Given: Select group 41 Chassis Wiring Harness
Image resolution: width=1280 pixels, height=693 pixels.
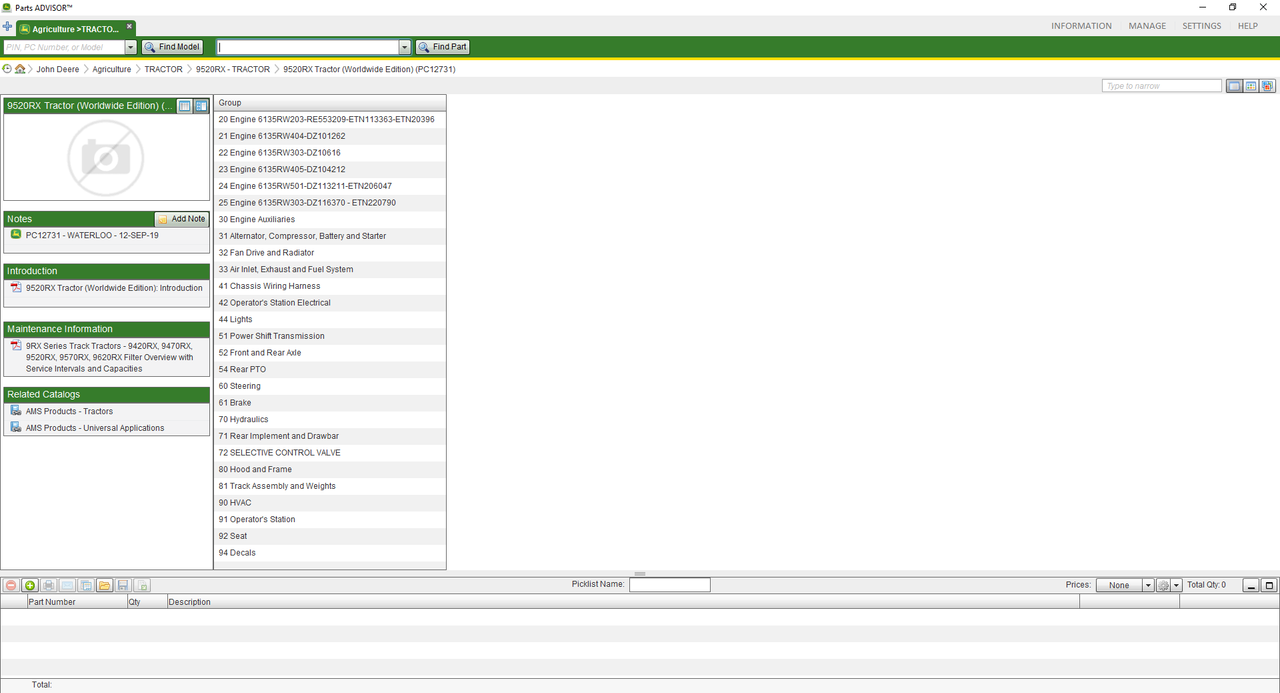Looking at the screenshot, I should (x=330, y=286).
